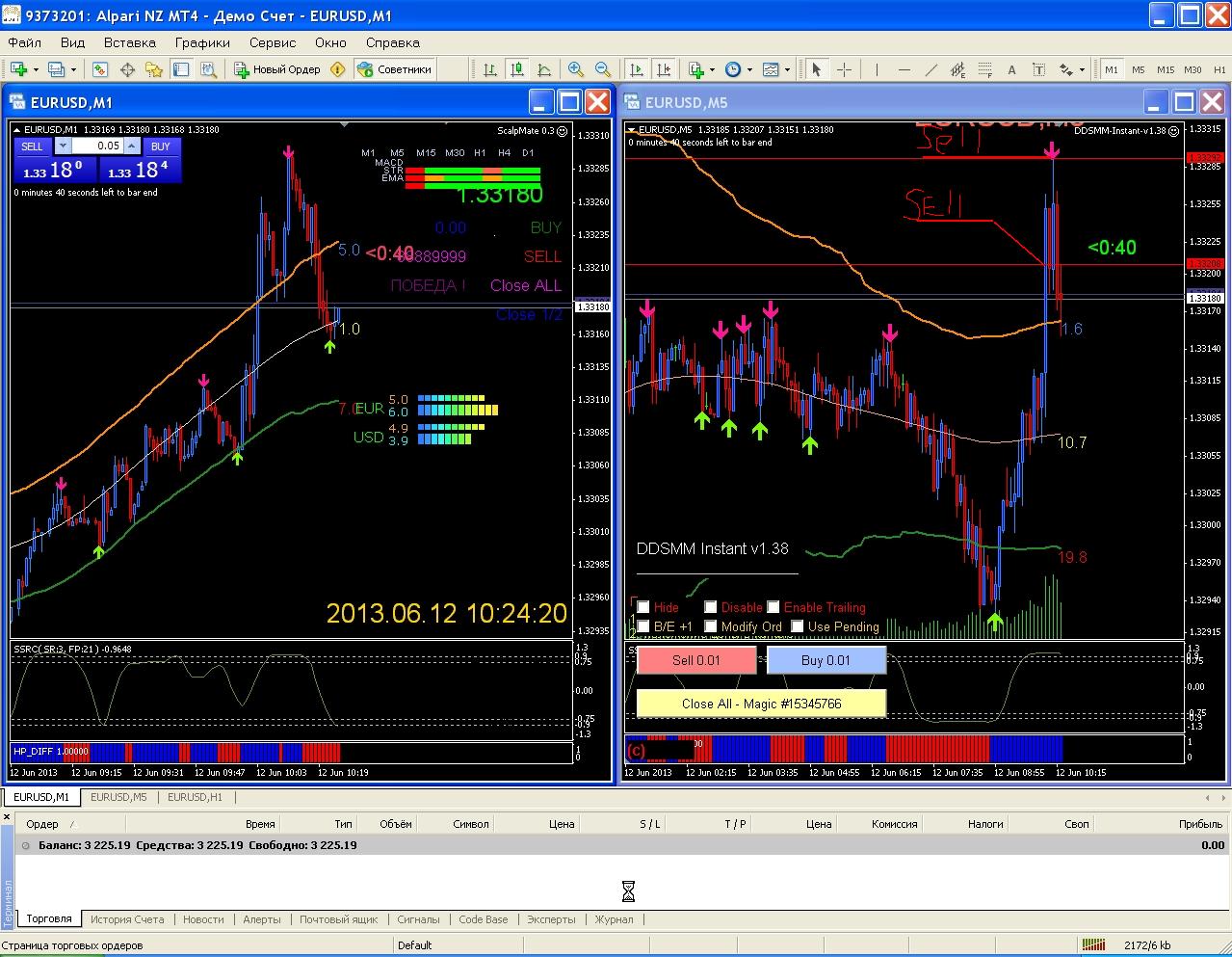Viewport: 1232px width, 957px height.
Task: Open the Графики menu
Action: click(202, 42)
